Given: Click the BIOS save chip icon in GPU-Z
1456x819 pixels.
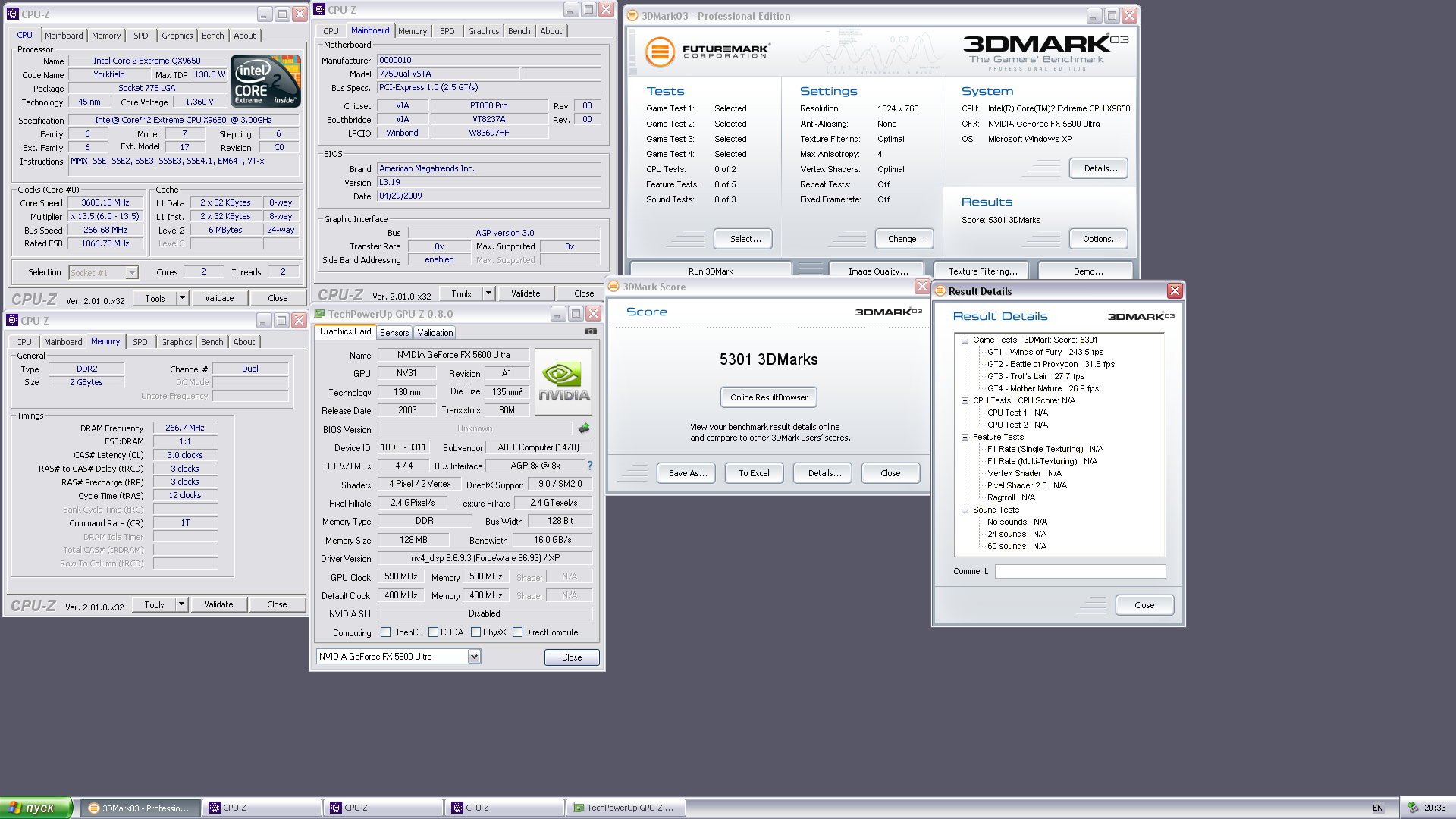Looking at the screenshot, I should pos(584,428).
